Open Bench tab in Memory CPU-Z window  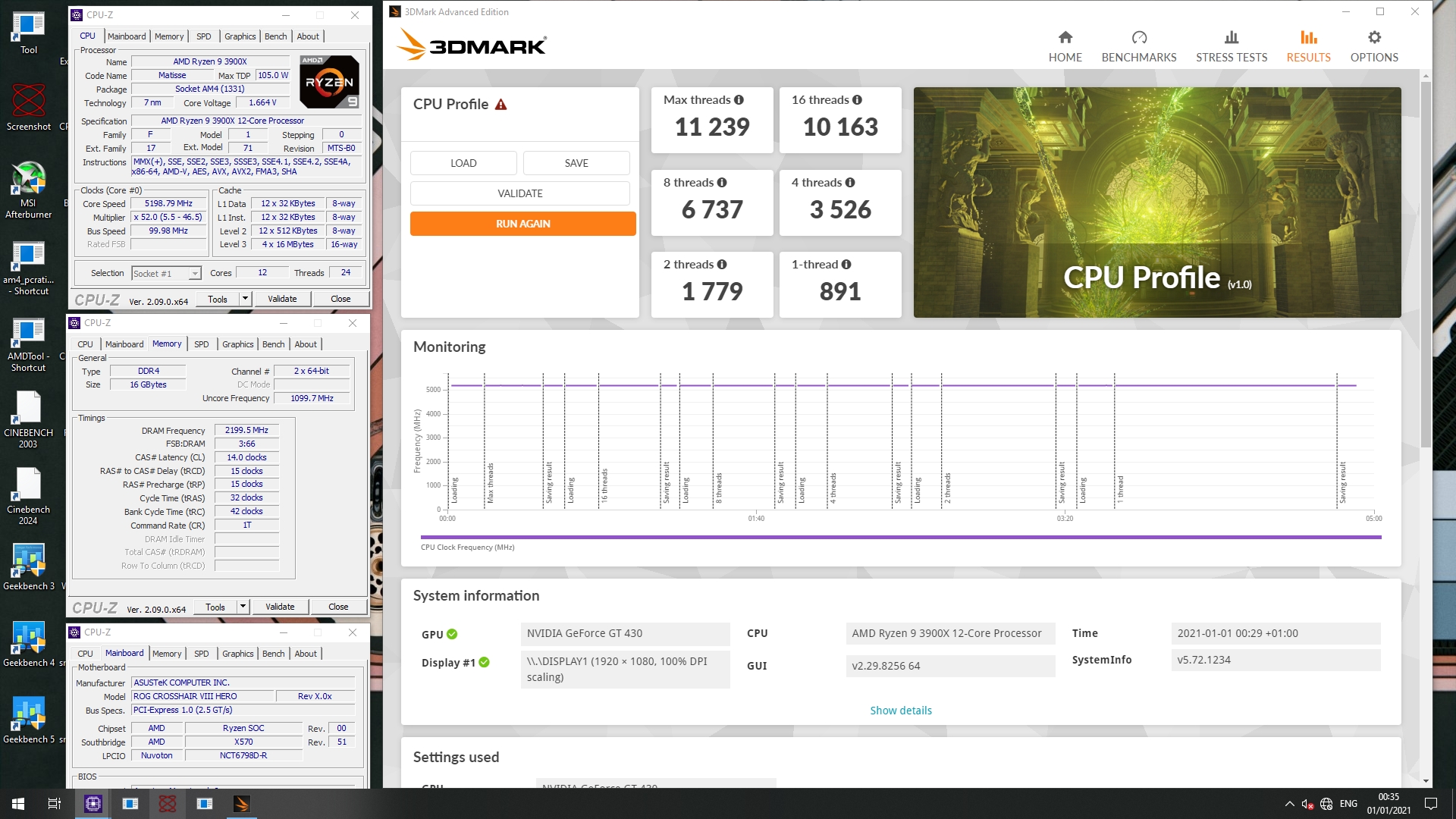point(273,344)
